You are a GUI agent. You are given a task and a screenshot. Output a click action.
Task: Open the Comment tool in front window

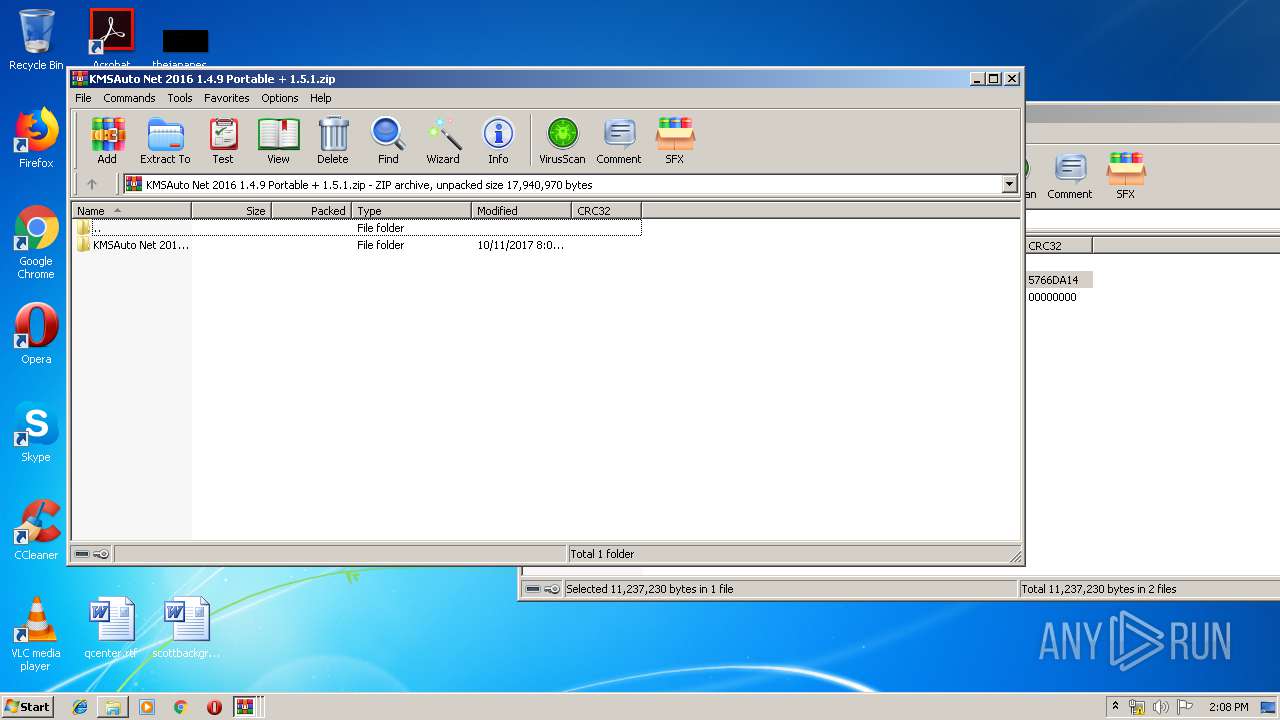pyautogui.click(x=619, y=140)
